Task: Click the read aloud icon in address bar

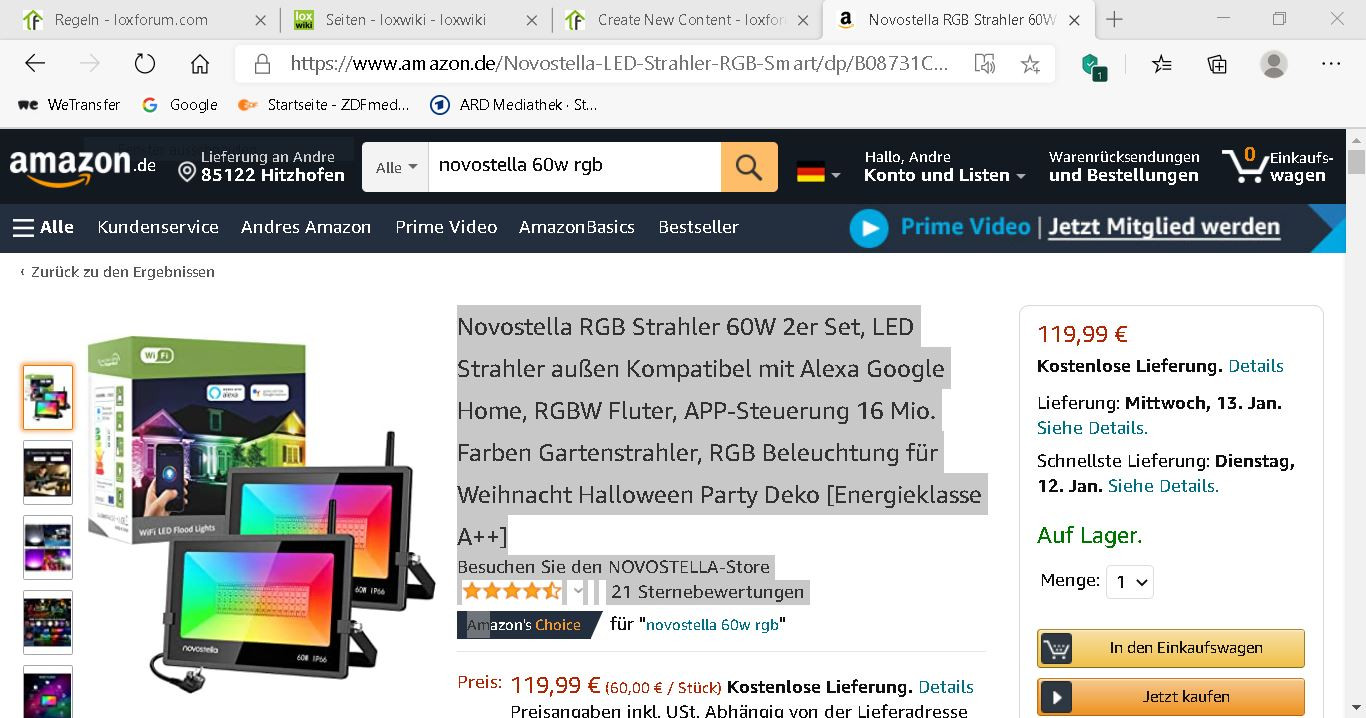Action: 985,64
